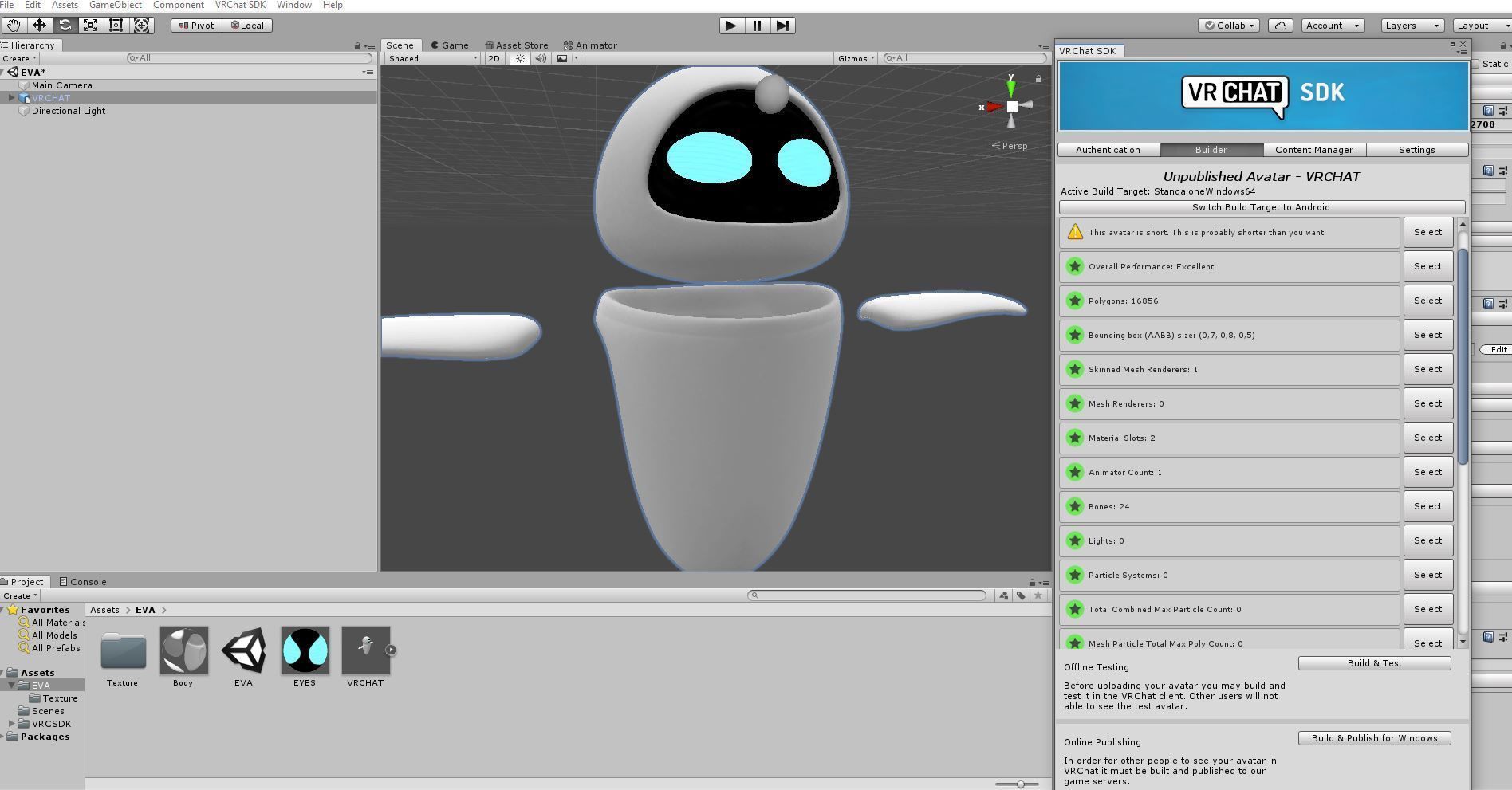Select the Rotate tool

65,26
